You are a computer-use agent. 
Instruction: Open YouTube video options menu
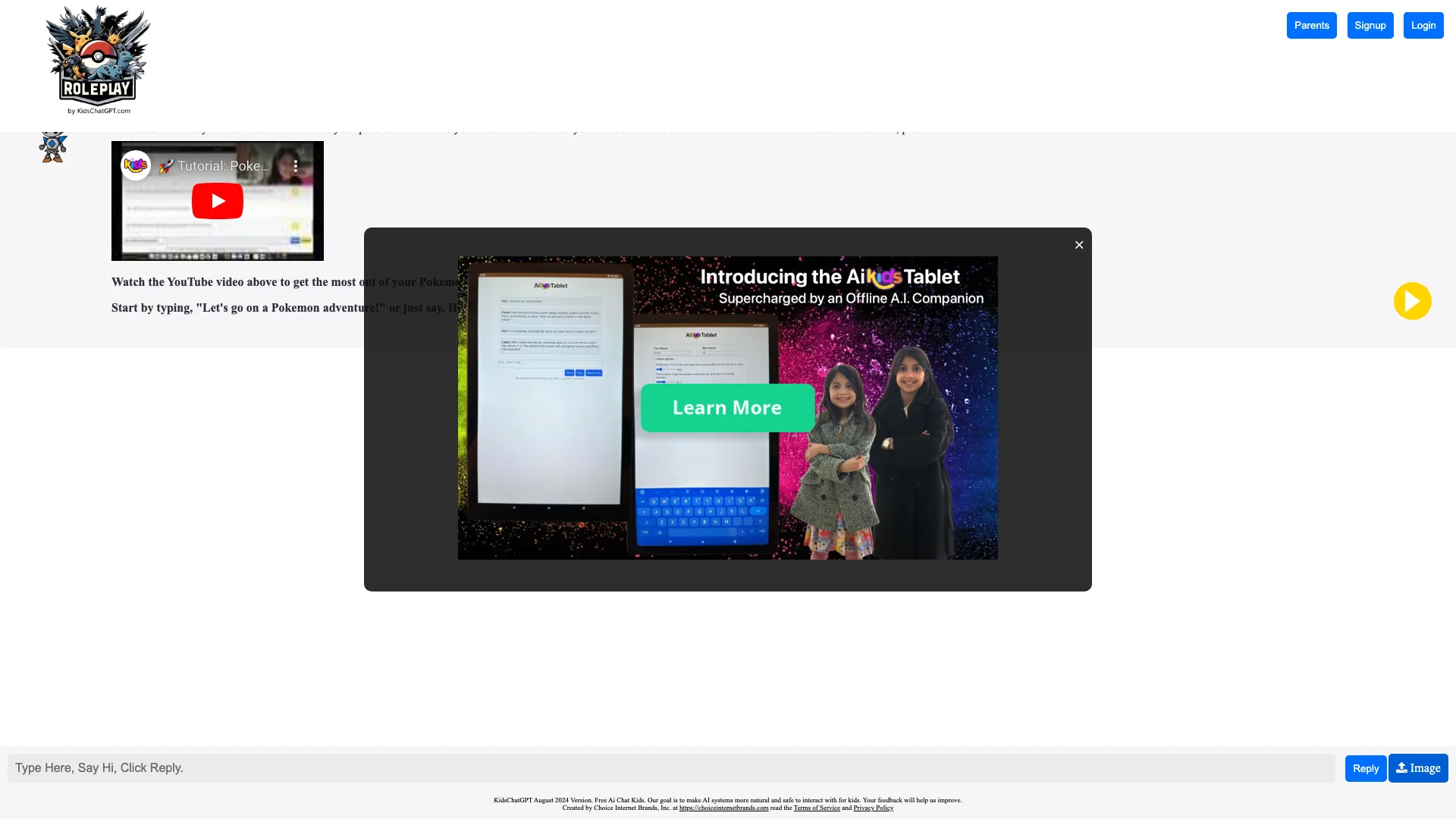point(296,165)
